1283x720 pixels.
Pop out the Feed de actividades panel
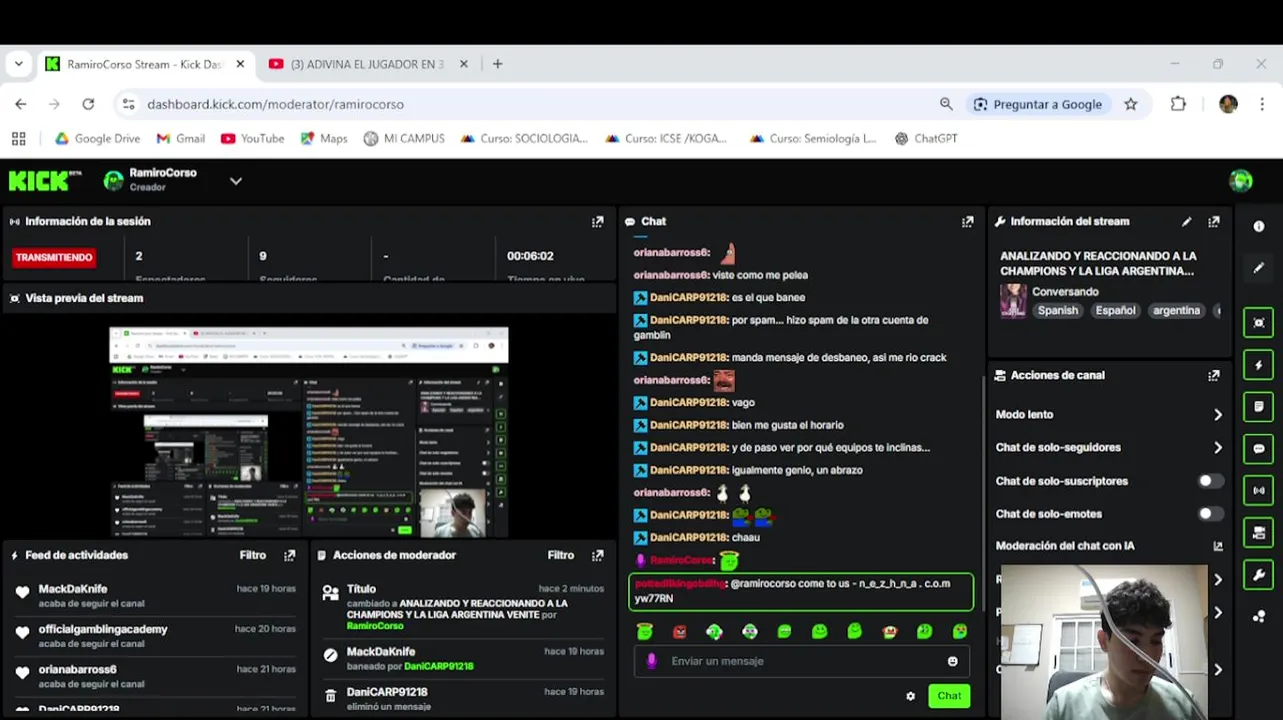tap(289, 555)
